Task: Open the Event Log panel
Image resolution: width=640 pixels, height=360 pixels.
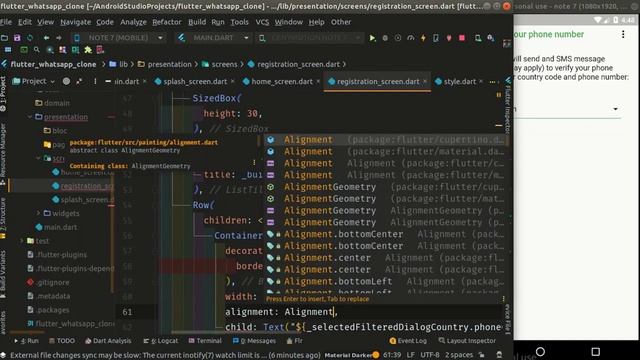Action: click(408, 341)
